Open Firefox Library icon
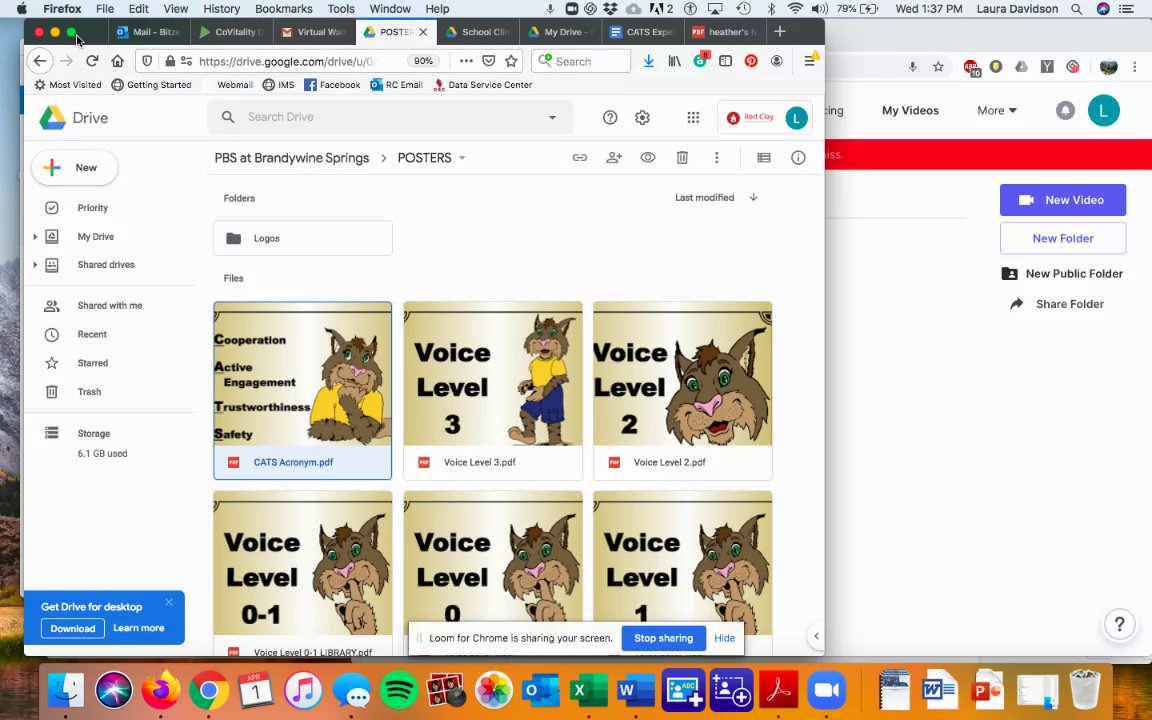The width and height of the screenshot is (1152, 720). 674,61
